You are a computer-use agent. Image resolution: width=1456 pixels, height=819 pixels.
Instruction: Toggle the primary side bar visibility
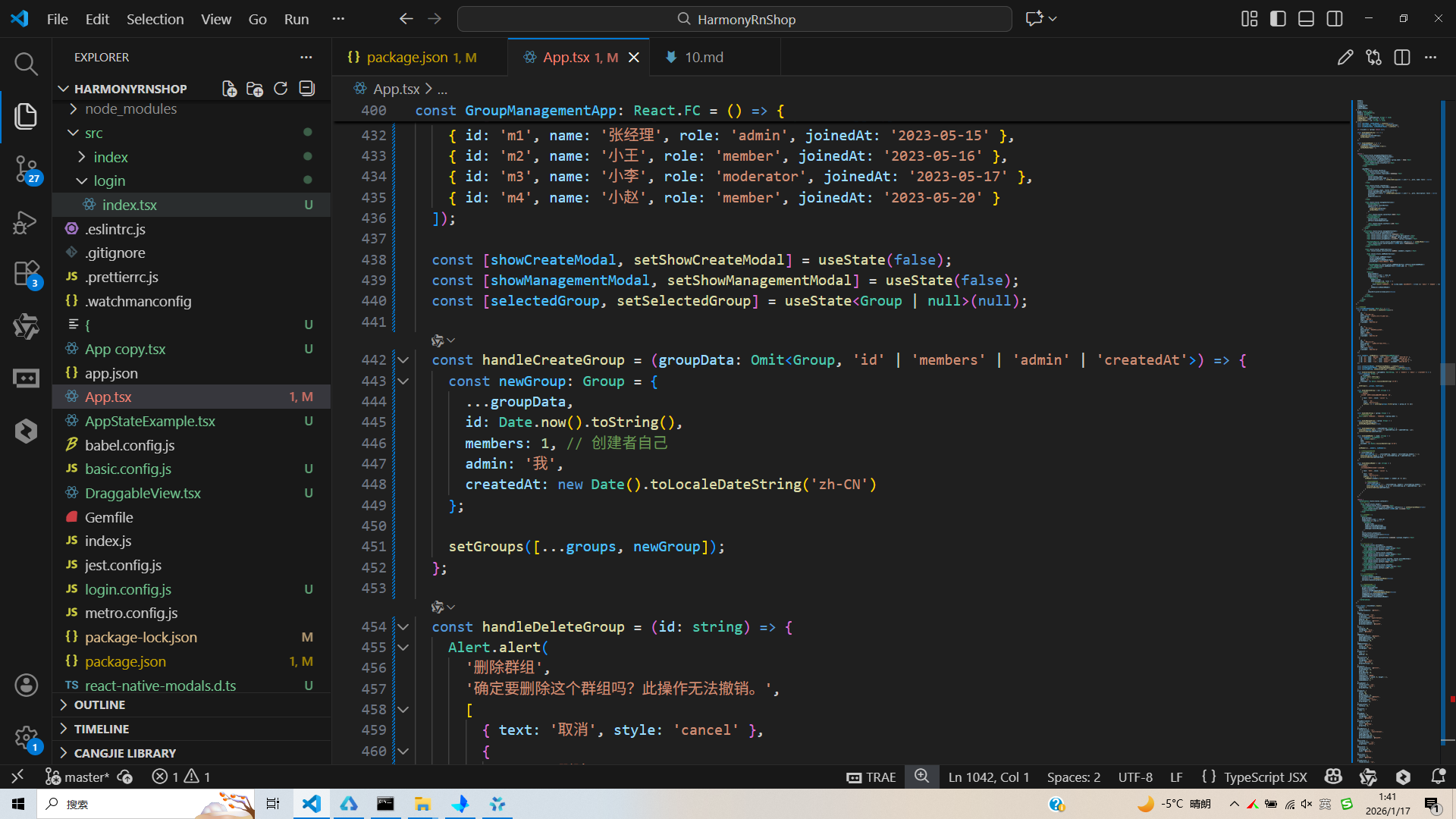tap(1278, 19)
